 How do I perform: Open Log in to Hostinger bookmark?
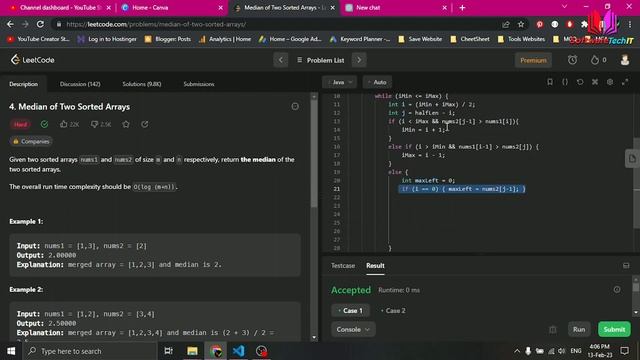[107, 39]
